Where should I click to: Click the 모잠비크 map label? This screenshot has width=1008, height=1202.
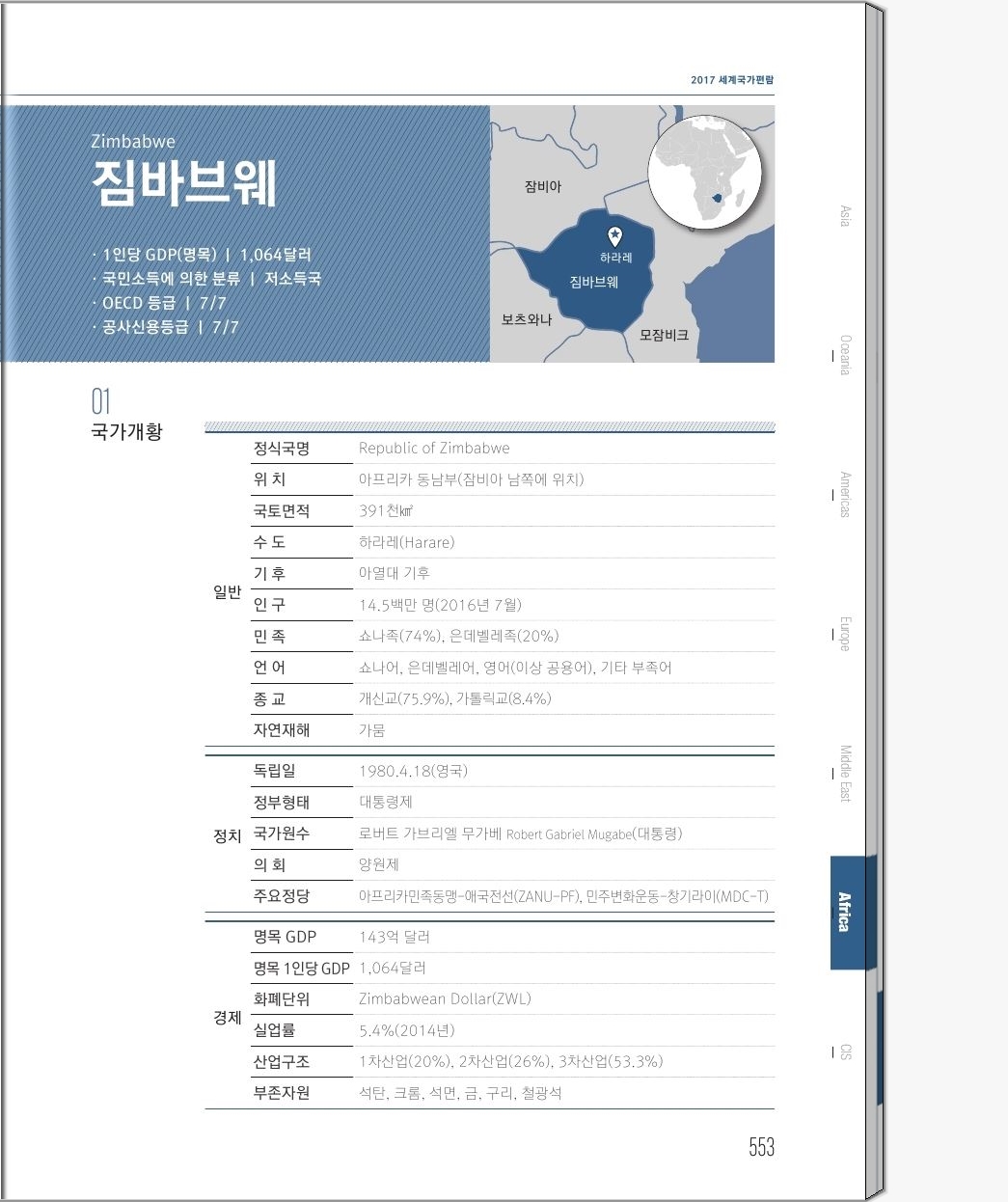click(664, 335)
